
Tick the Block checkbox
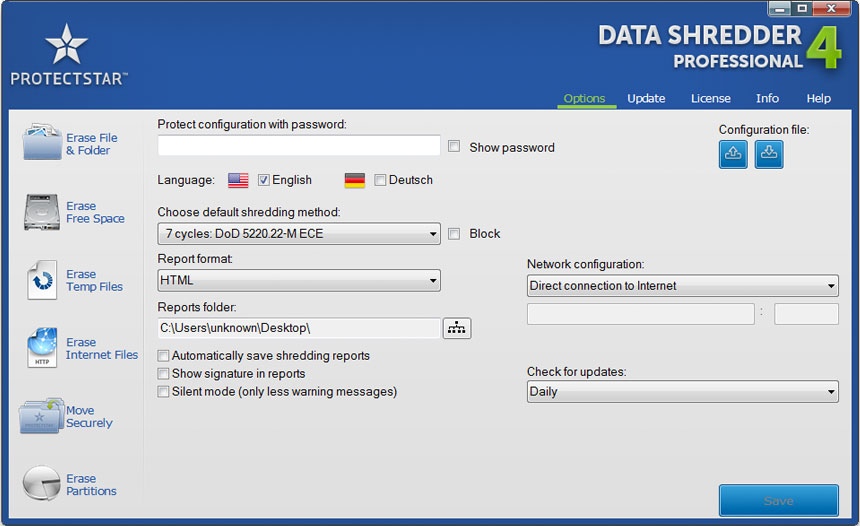click(454, 234)
